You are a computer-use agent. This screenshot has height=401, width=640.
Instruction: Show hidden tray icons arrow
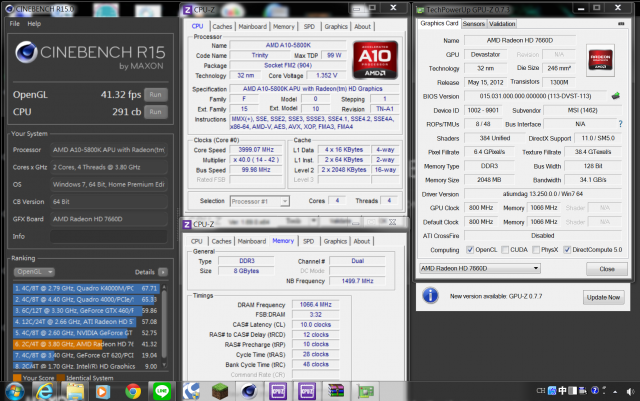coord(615,392)
